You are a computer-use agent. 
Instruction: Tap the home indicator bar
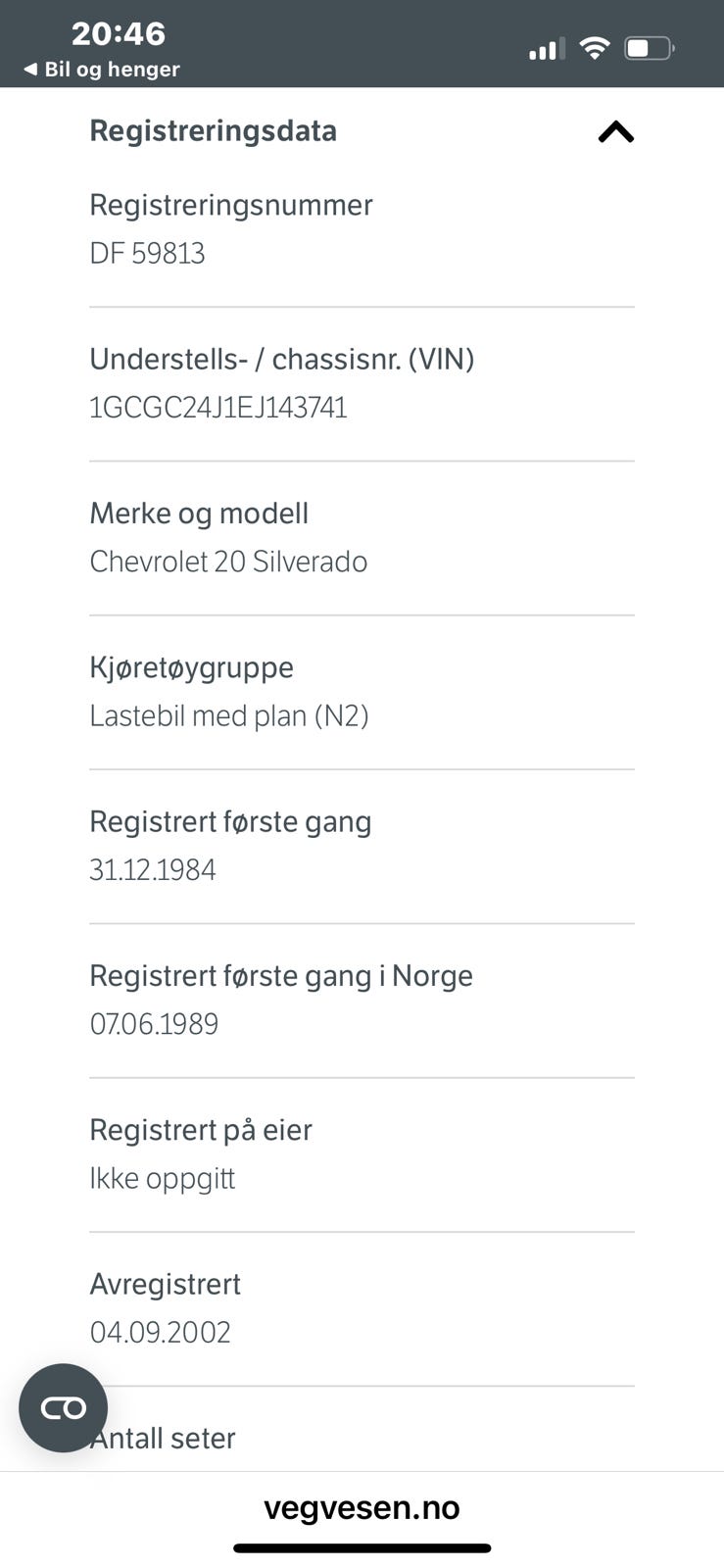[x=362, y=1548]
